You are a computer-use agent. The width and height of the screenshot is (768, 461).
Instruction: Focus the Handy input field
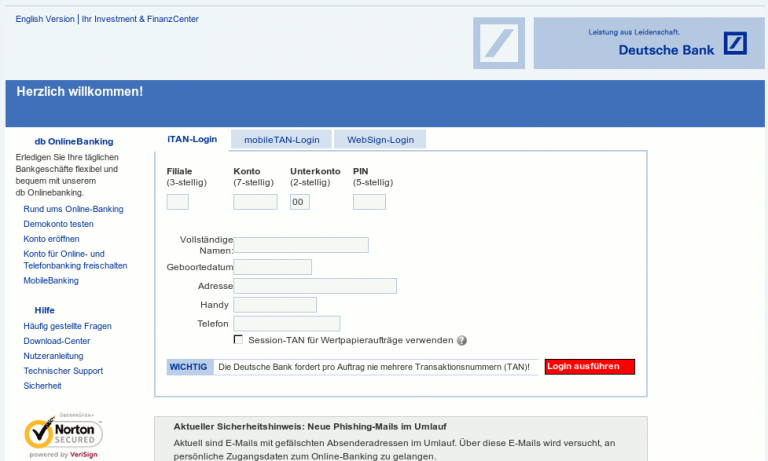(x=275, y=305)
